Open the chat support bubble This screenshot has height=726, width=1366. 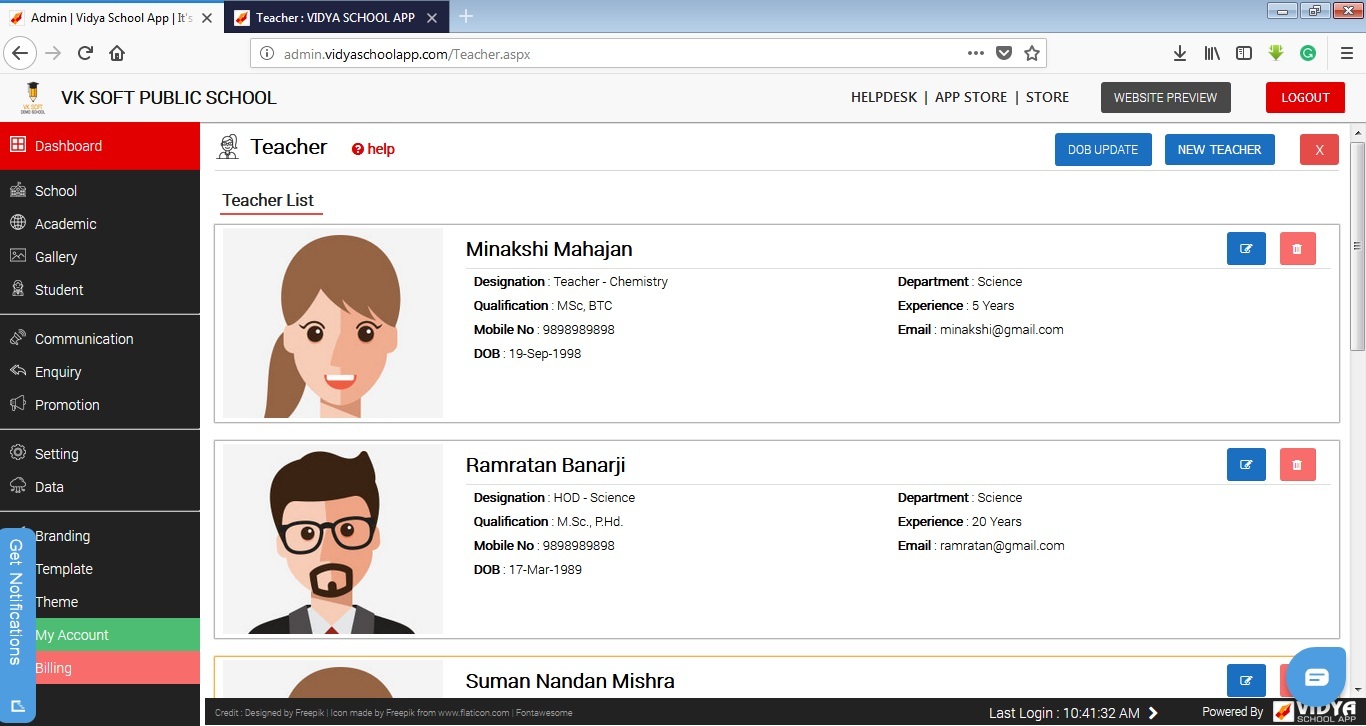(x=1316, y=677)
